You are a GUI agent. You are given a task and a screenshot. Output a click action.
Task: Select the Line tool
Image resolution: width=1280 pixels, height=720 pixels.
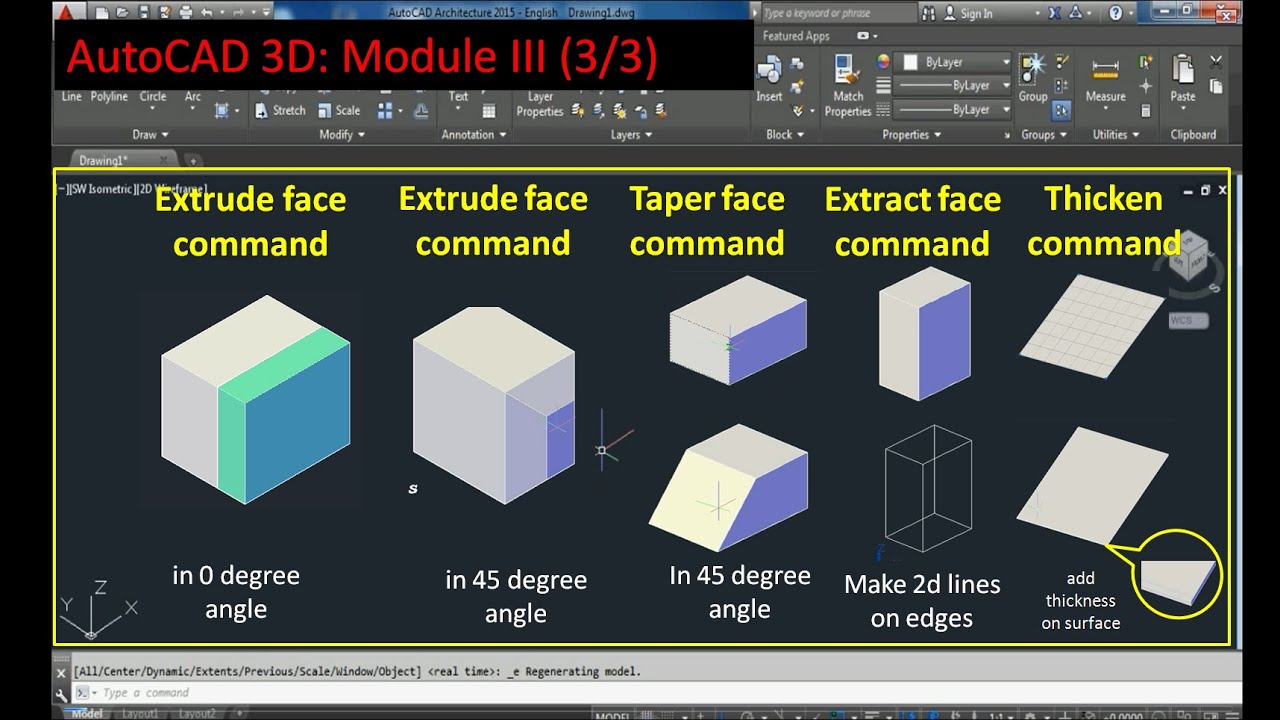[x=71, y=97]
